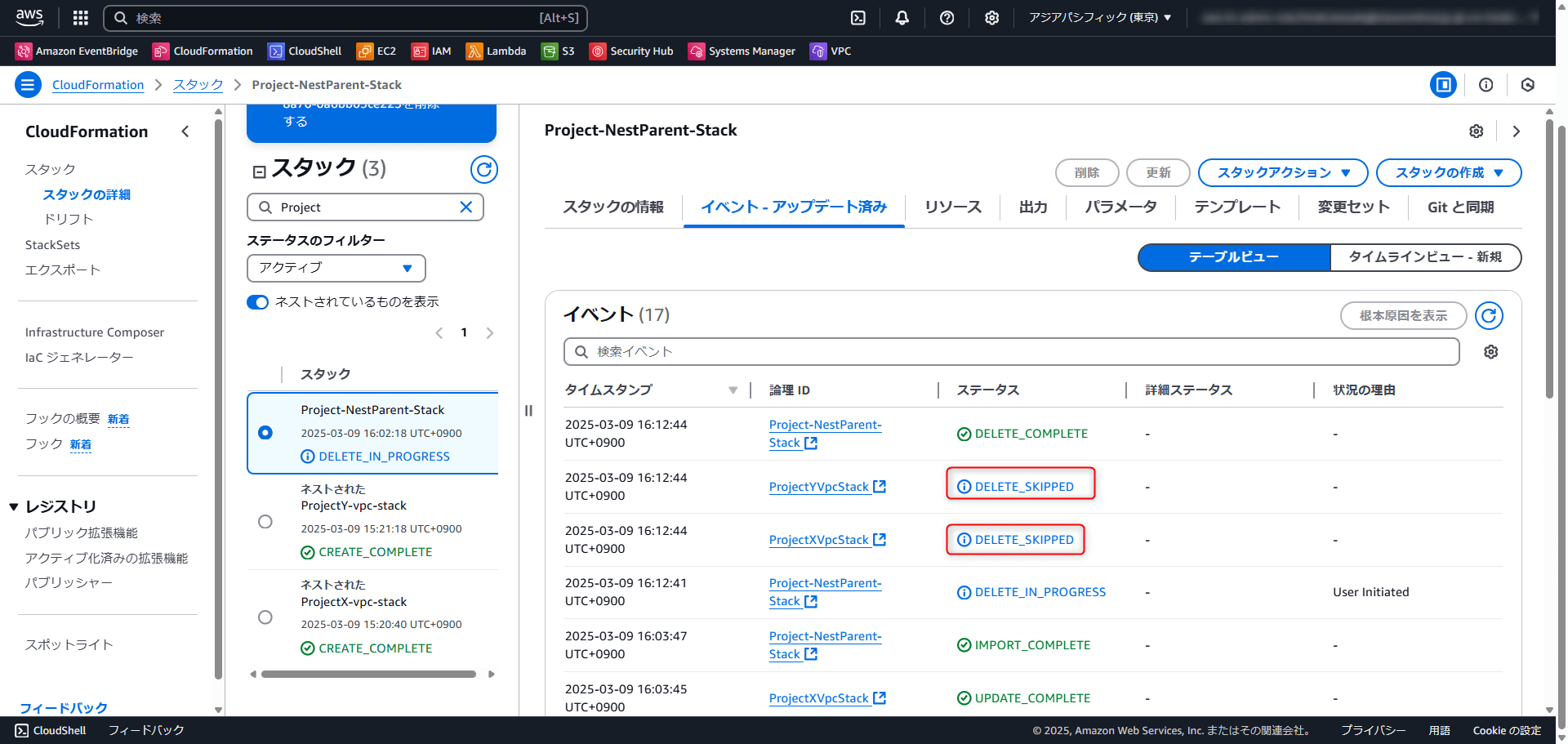Collapse the スタック list heading

(259, 172)
